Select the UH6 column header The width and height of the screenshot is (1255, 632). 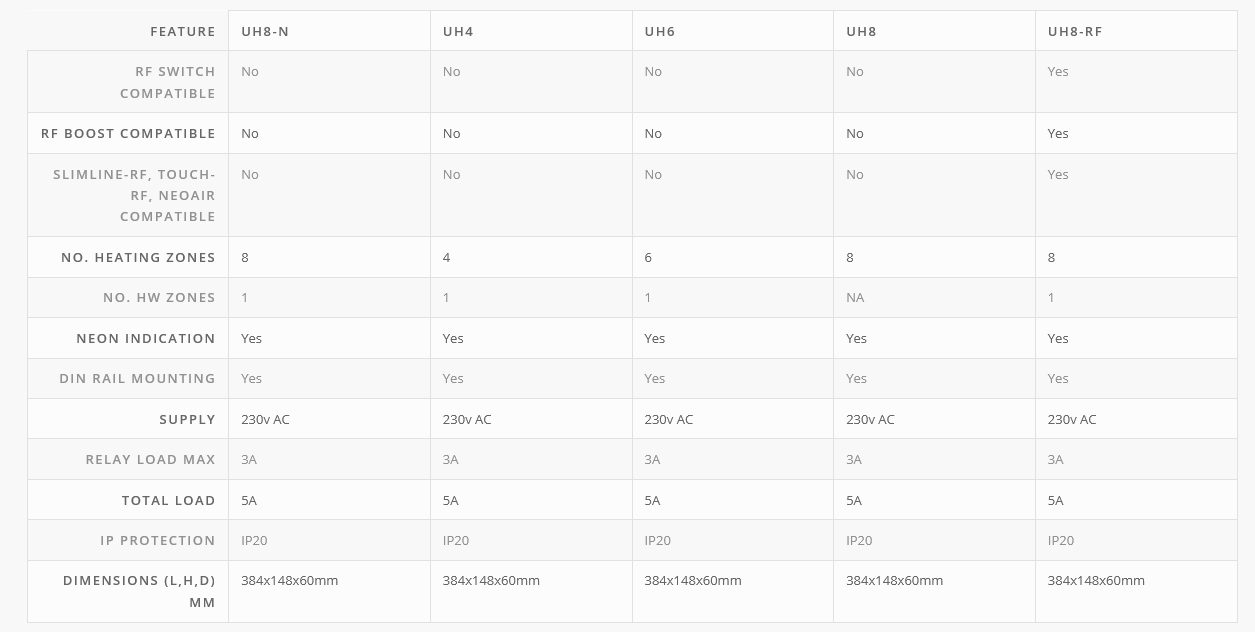coord(659,31)
